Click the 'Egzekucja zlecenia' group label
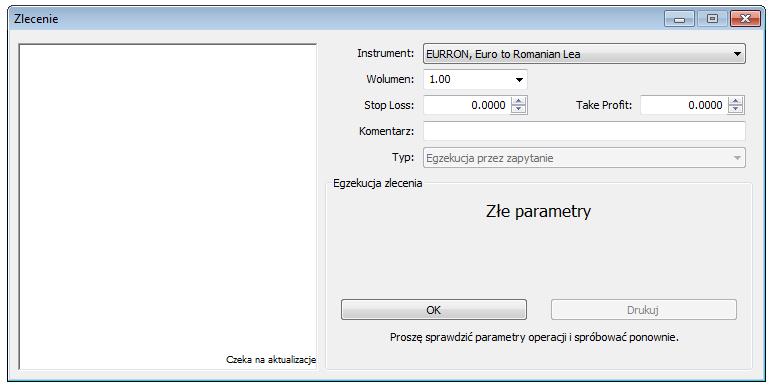Viewport: 771px width, 387px height. [x=378, y=183]
